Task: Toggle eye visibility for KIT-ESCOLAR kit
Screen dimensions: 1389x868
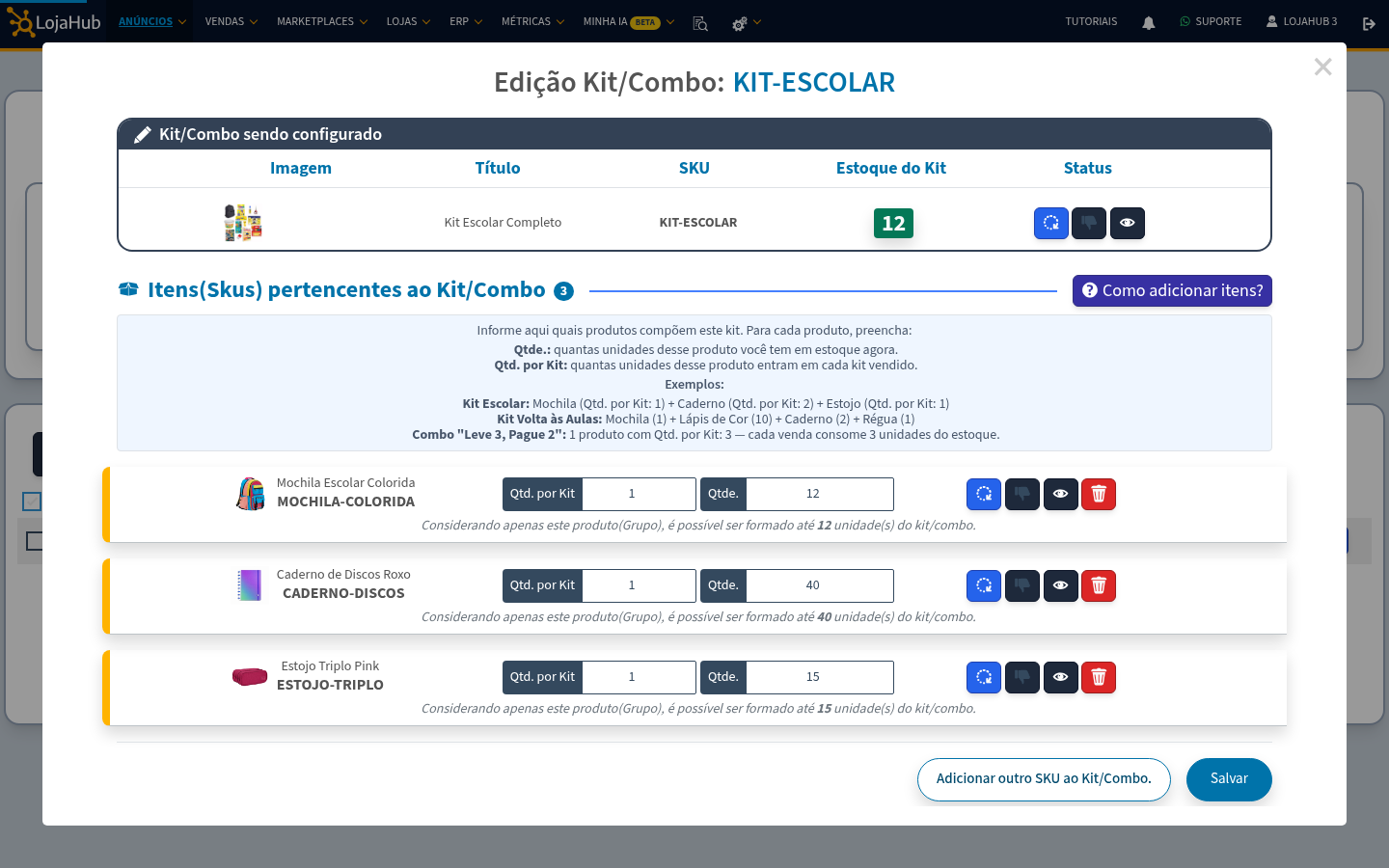Action: [x=1127, y=223]
